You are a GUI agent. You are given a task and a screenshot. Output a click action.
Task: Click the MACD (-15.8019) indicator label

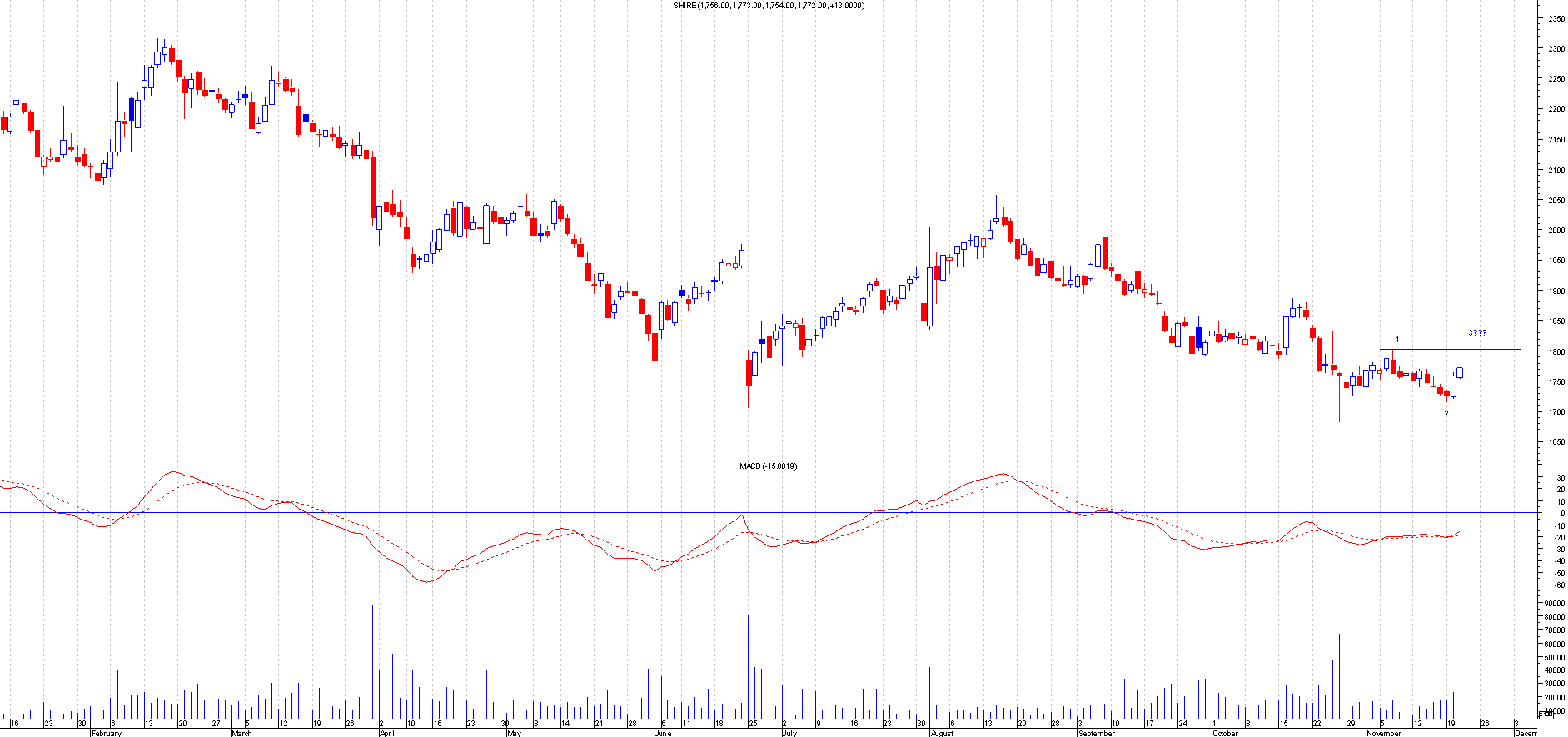point(768,466)
